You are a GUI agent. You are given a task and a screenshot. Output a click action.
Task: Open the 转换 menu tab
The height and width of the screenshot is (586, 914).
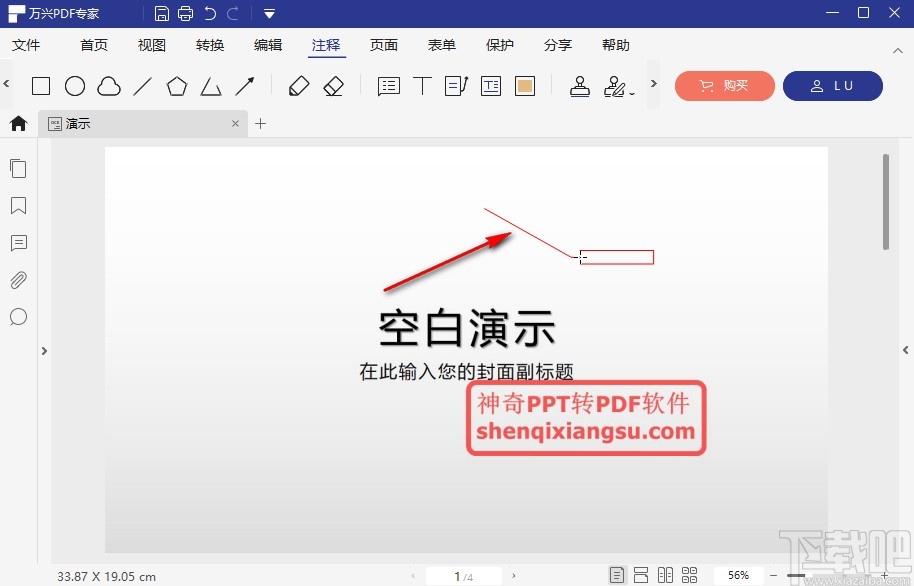(209, 45)
